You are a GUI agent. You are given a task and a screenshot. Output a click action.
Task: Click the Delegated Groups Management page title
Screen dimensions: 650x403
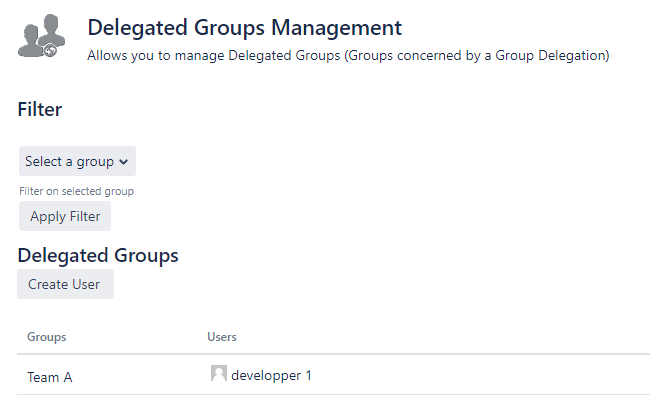tap(244, 28)
